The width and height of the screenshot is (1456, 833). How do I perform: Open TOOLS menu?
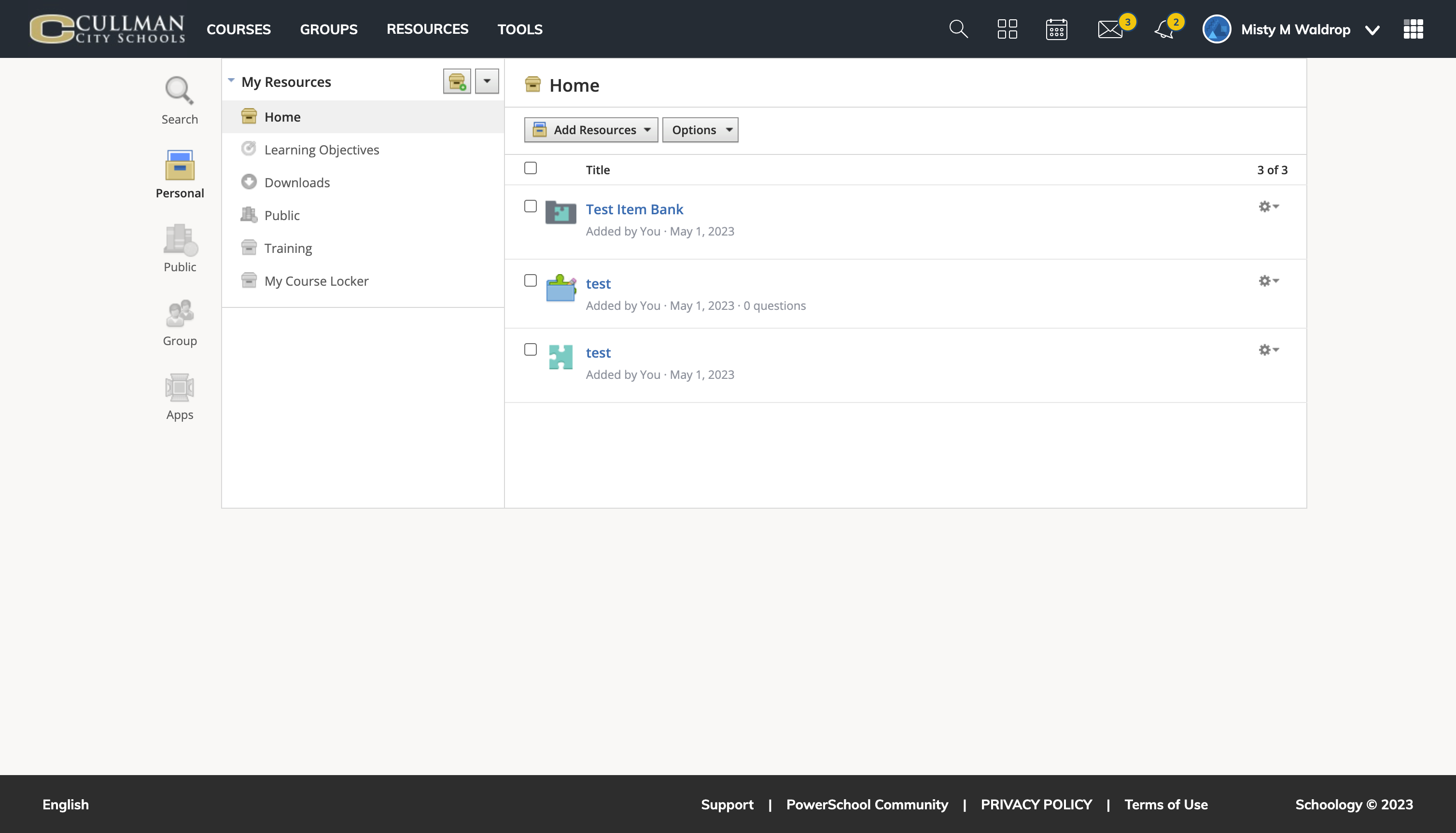click(520, 29)
